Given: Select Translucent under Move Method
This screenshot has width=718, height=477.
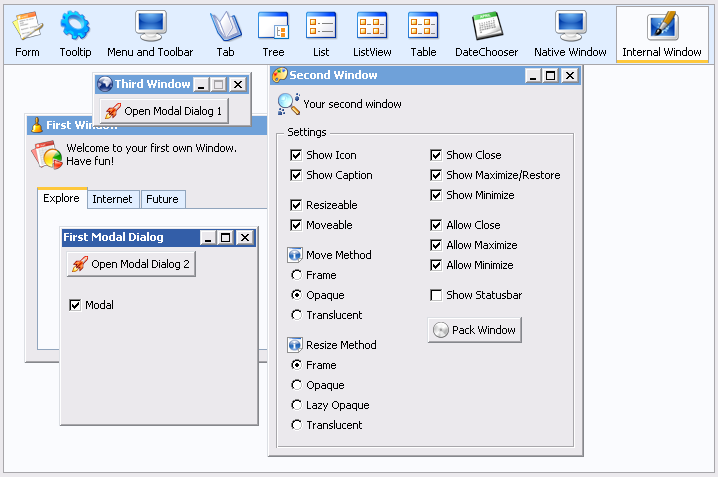Looking at the screenshot, I should [297, 315].
